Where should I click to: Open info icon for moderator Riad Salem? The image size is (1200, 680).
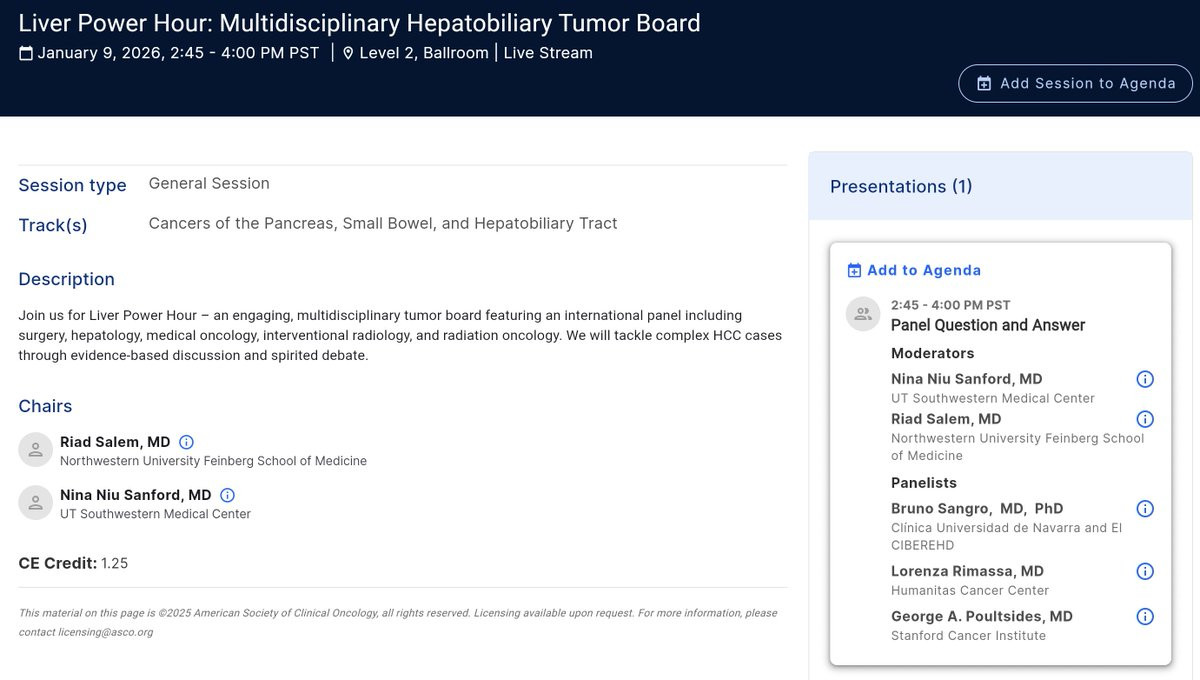pos(1145,419)
